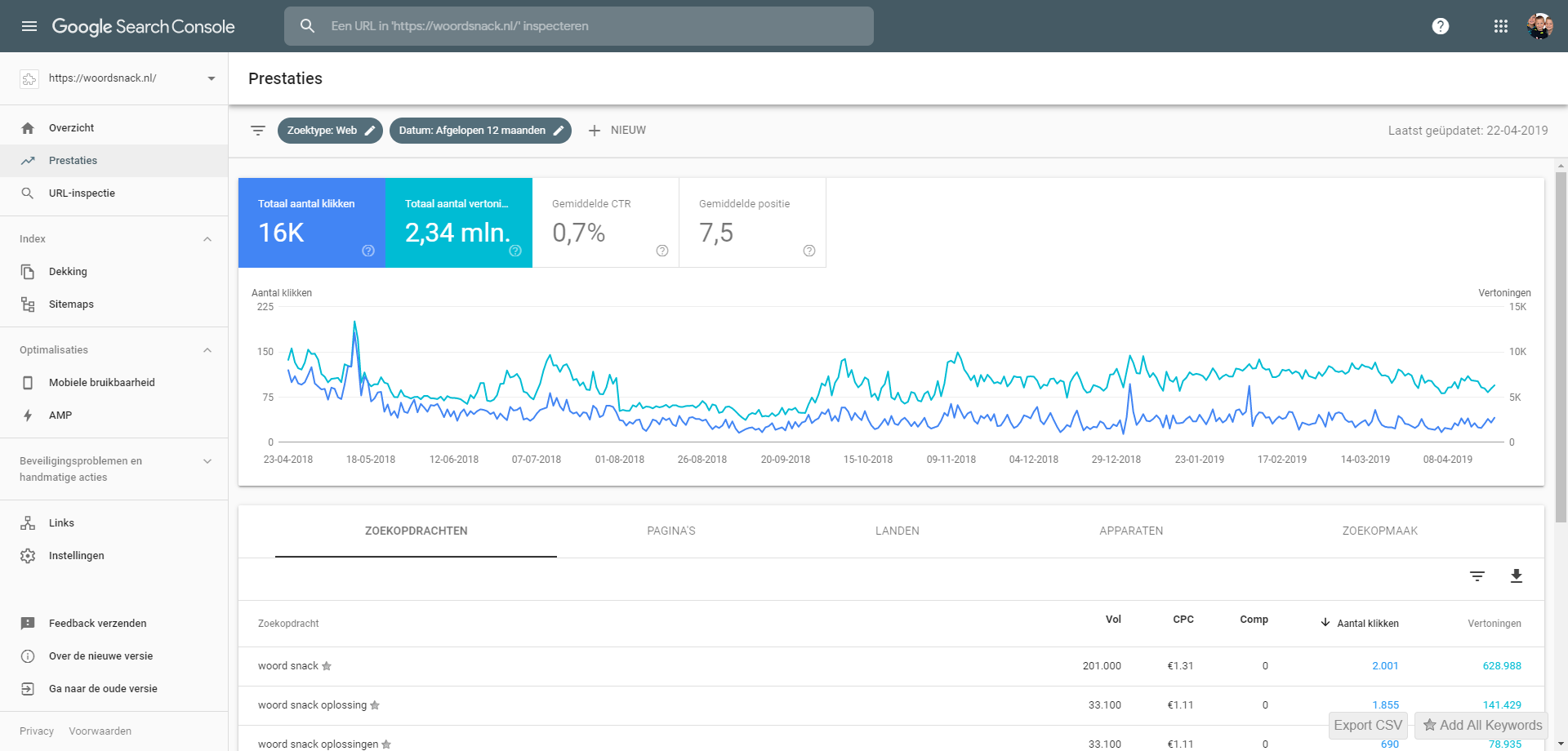This screenshot has height=751, width=1568.
Task: Star the 'woord snack' keyword
Action: click(327, 666)
